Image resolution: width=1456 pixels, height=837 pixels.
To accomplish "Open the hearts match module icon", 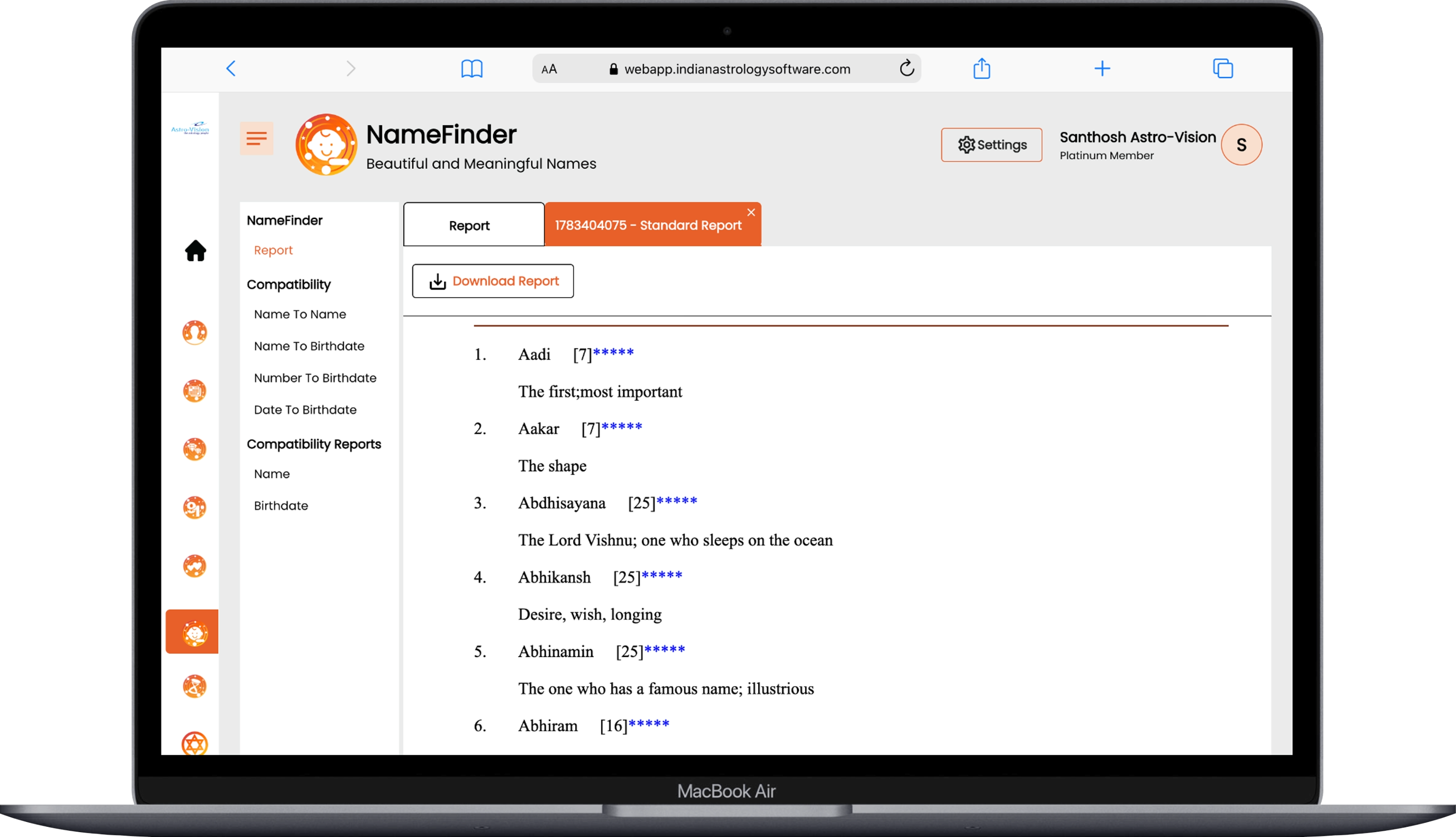I will 195,566.
